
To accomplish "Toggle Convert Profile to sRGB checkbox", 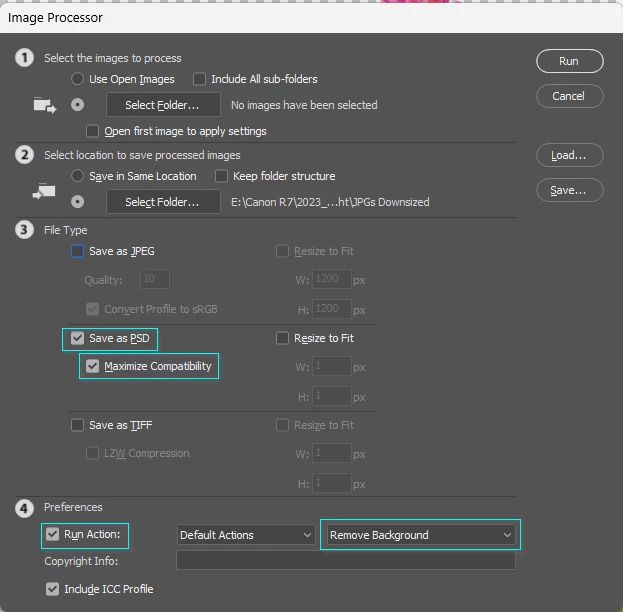I will 92,309.
